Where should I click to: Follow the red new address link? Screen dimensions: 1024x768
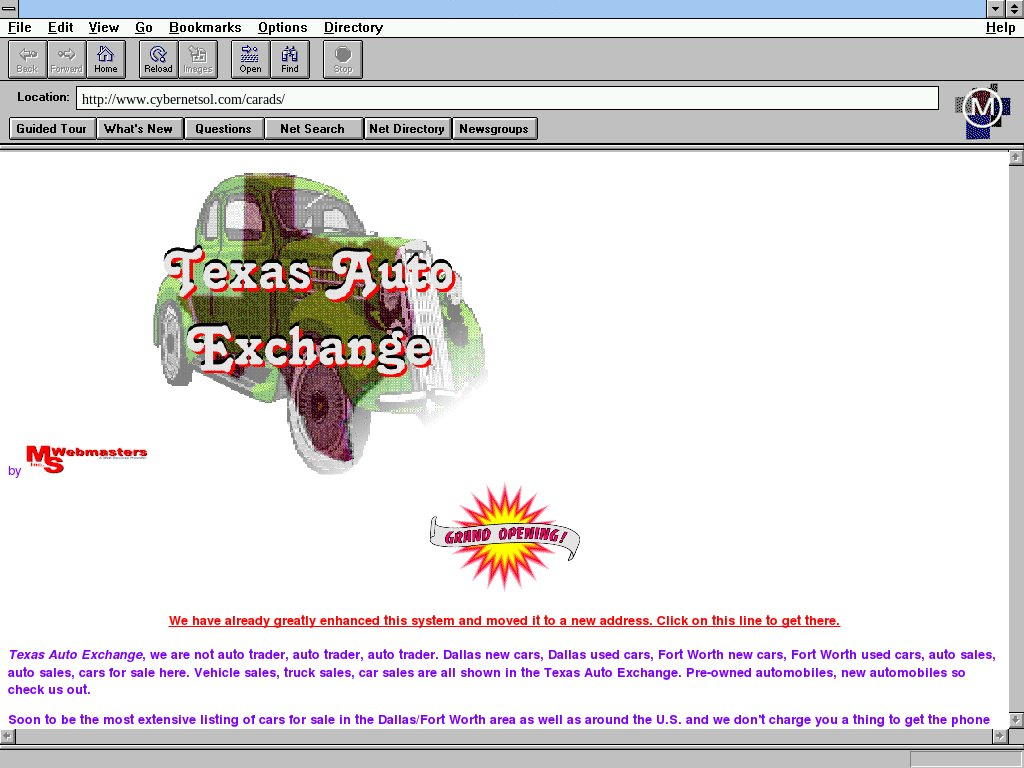(x=504, y=621)
